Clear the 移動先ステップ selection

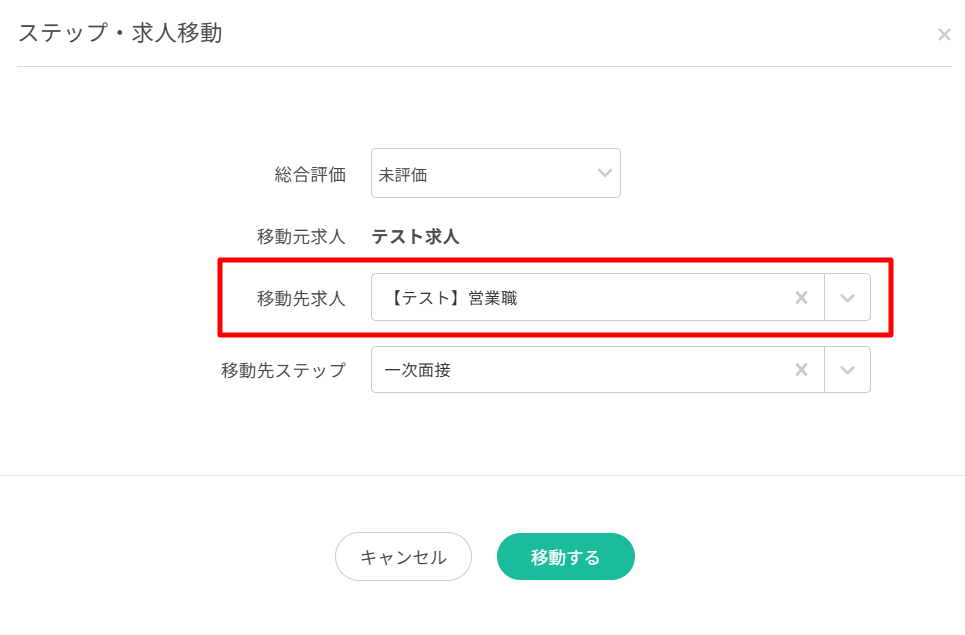801,370
